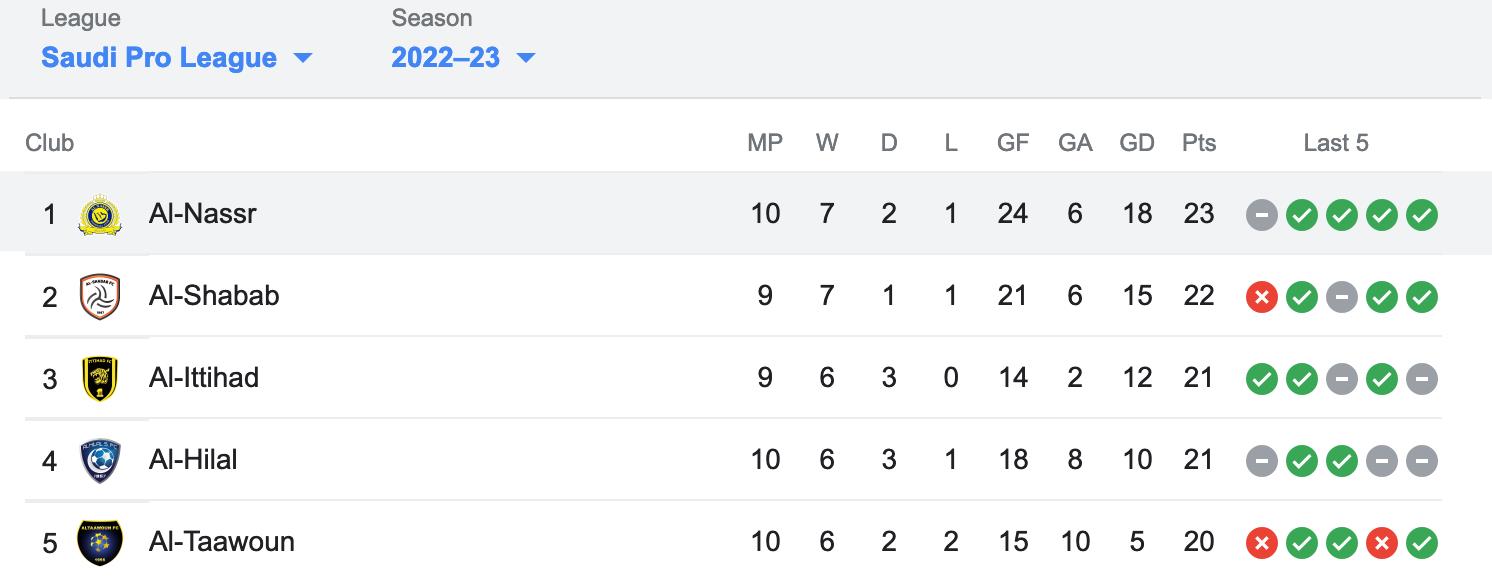1492x578 pixels.
Task: Click Al-Nassr's most recent green win icon
Action: tap(1422, 215)
